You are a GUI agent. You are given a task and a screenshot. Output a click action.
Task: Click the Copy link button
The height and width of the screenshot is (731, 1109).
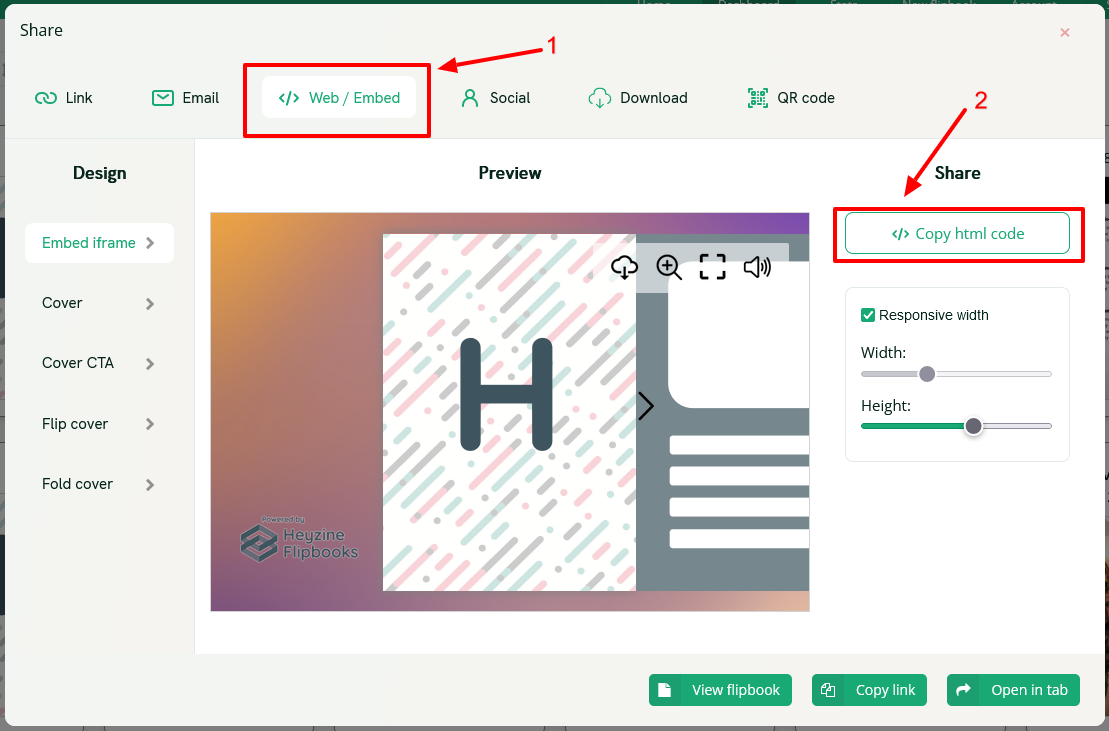pyautogui.click(x=870, y=690)
